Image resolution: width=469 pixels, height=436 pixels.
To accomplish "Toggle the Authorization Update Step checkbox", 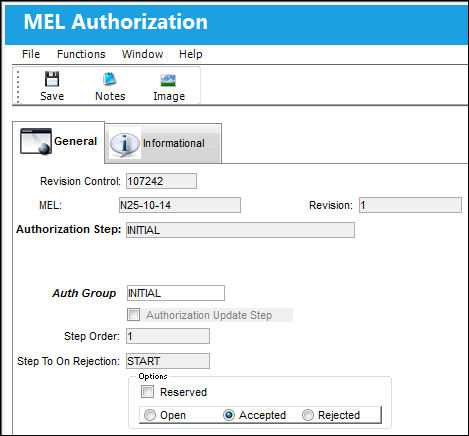I will [x=134, y=314].
